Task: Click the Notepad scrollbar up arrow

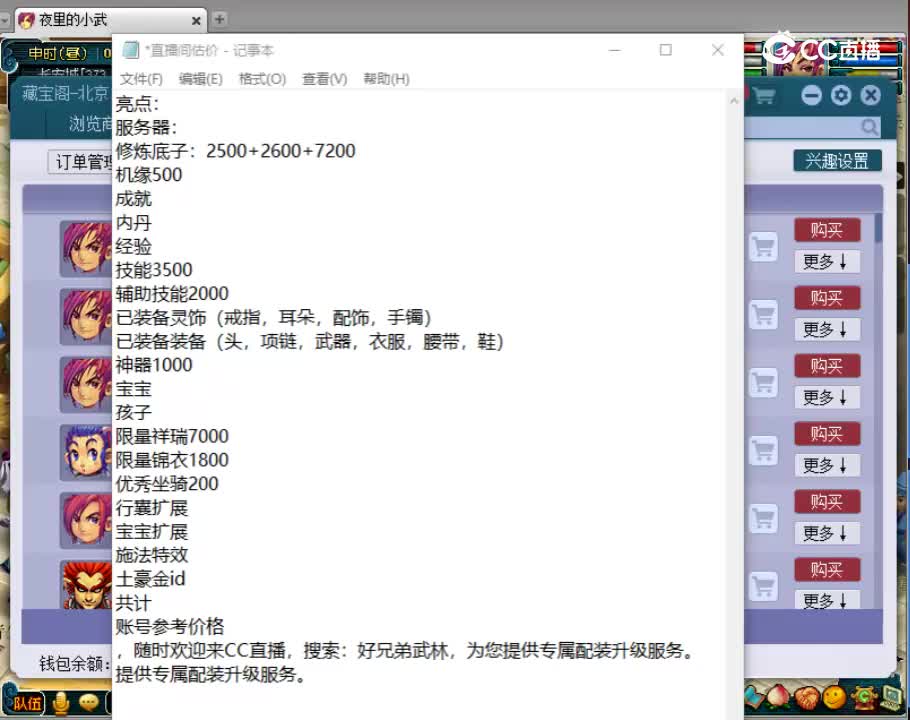Action: click(x=734, y=101)
